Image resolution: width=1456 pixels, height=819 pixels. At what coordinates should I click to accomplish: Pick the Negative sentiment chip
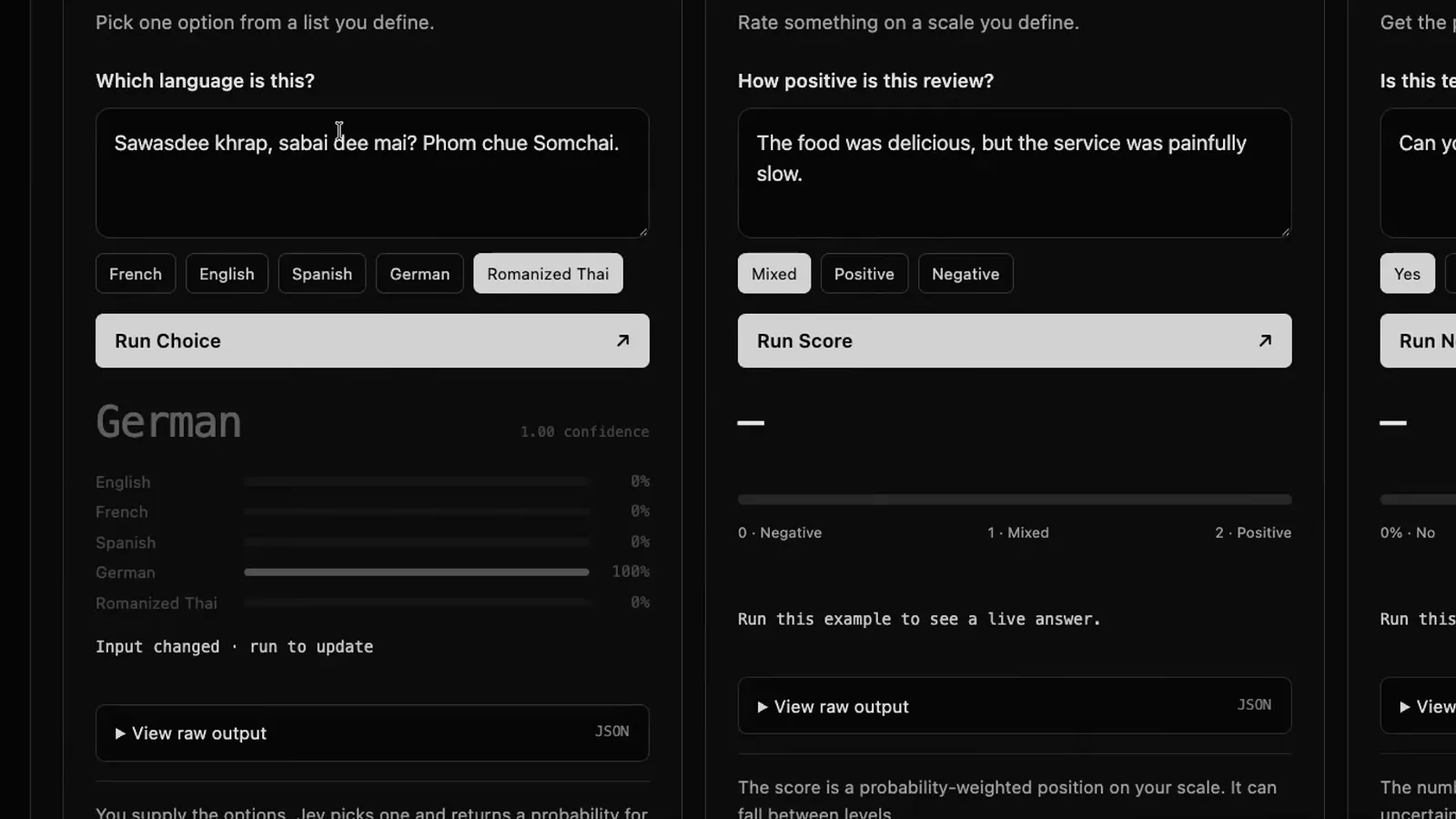point(966,273)
